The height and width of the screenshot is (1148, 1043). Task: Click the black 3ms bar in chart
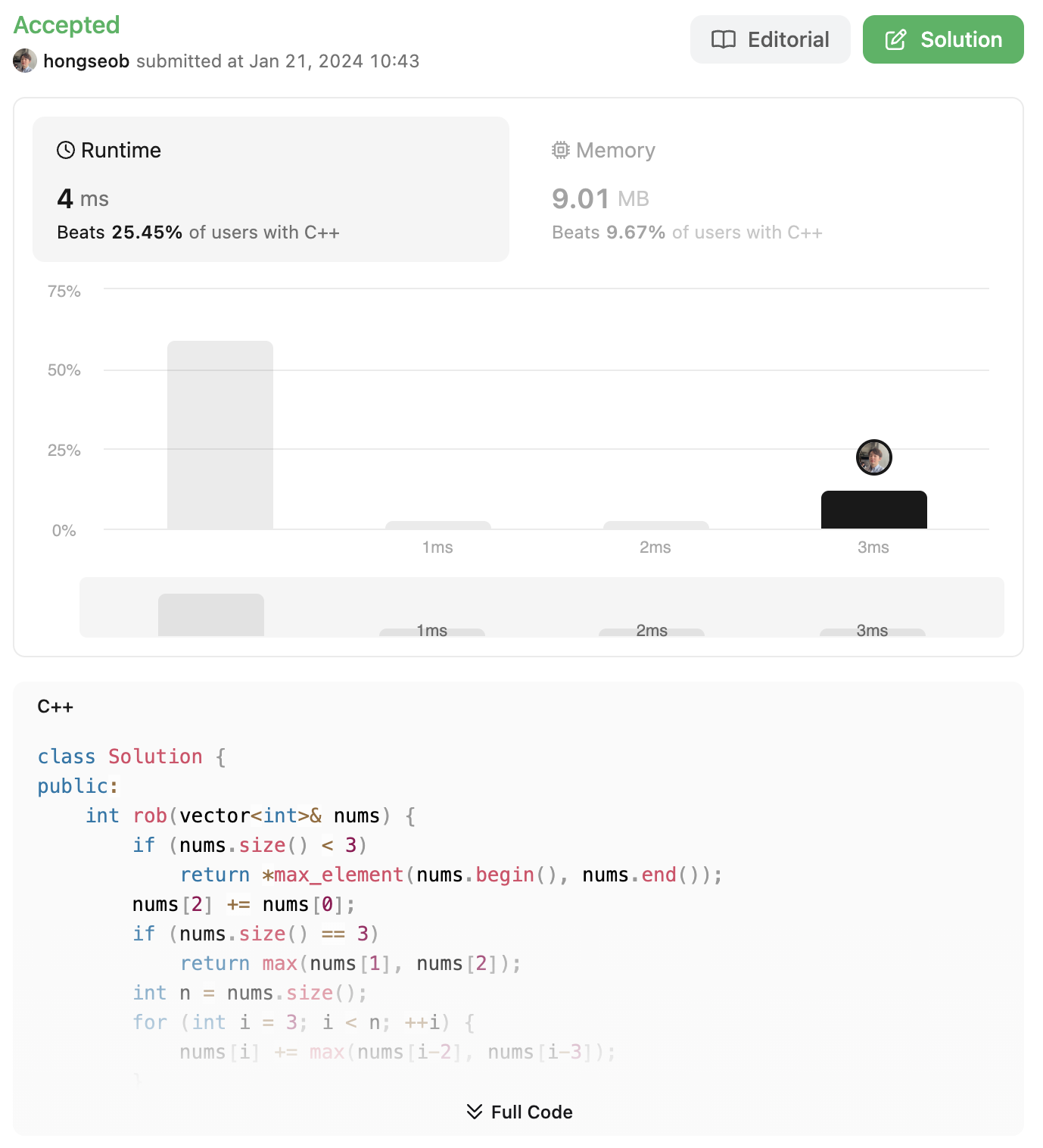coord(874,510)
